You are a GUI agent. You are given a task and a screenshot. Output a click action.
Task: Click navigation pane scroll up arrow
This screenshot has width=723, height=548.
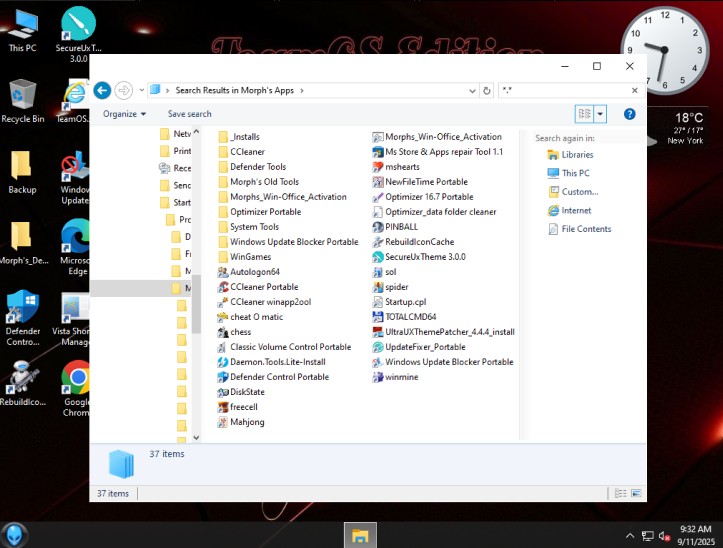(x=196, y=132)
